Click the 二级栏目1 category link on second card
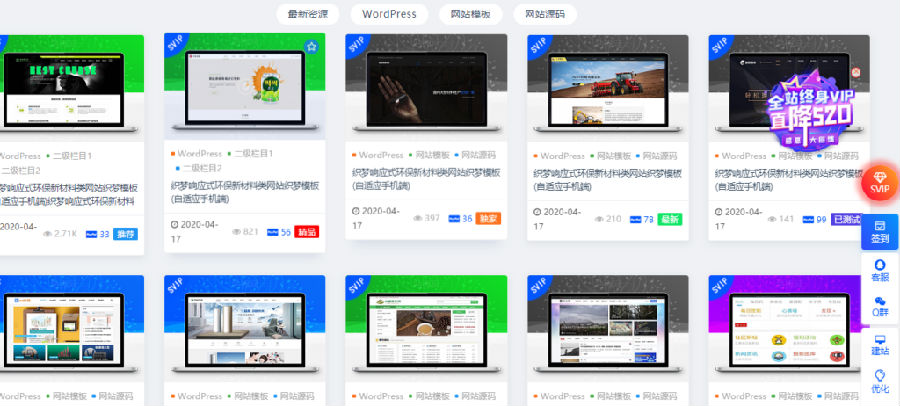Image resolution: width=900 pixels, height=406 pixels. click(x=258, y=155)
